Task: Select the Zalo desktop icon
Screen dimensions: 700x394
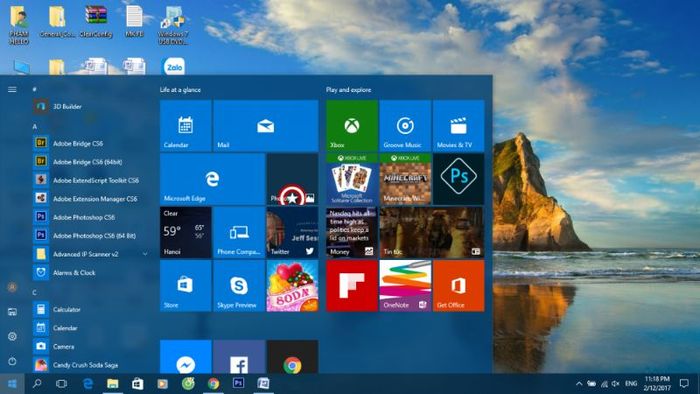Action: (x=174, y=66)
